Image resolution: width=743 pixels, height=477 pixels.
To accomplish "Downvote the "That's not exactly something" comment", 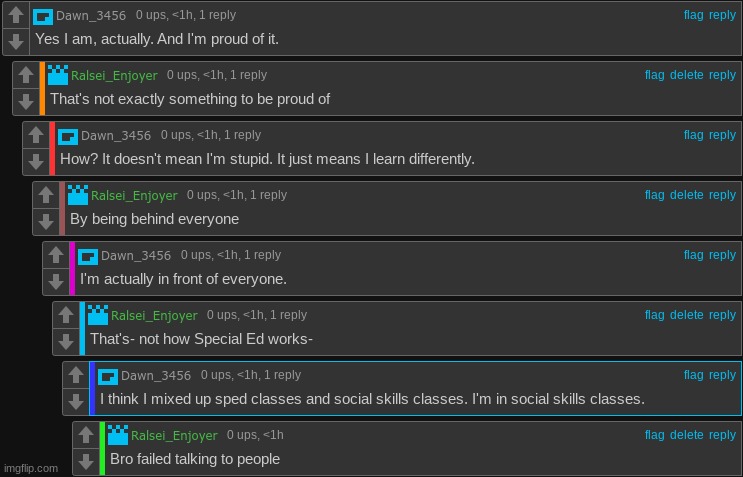I will pyautogui.click(x=26, y=101).
